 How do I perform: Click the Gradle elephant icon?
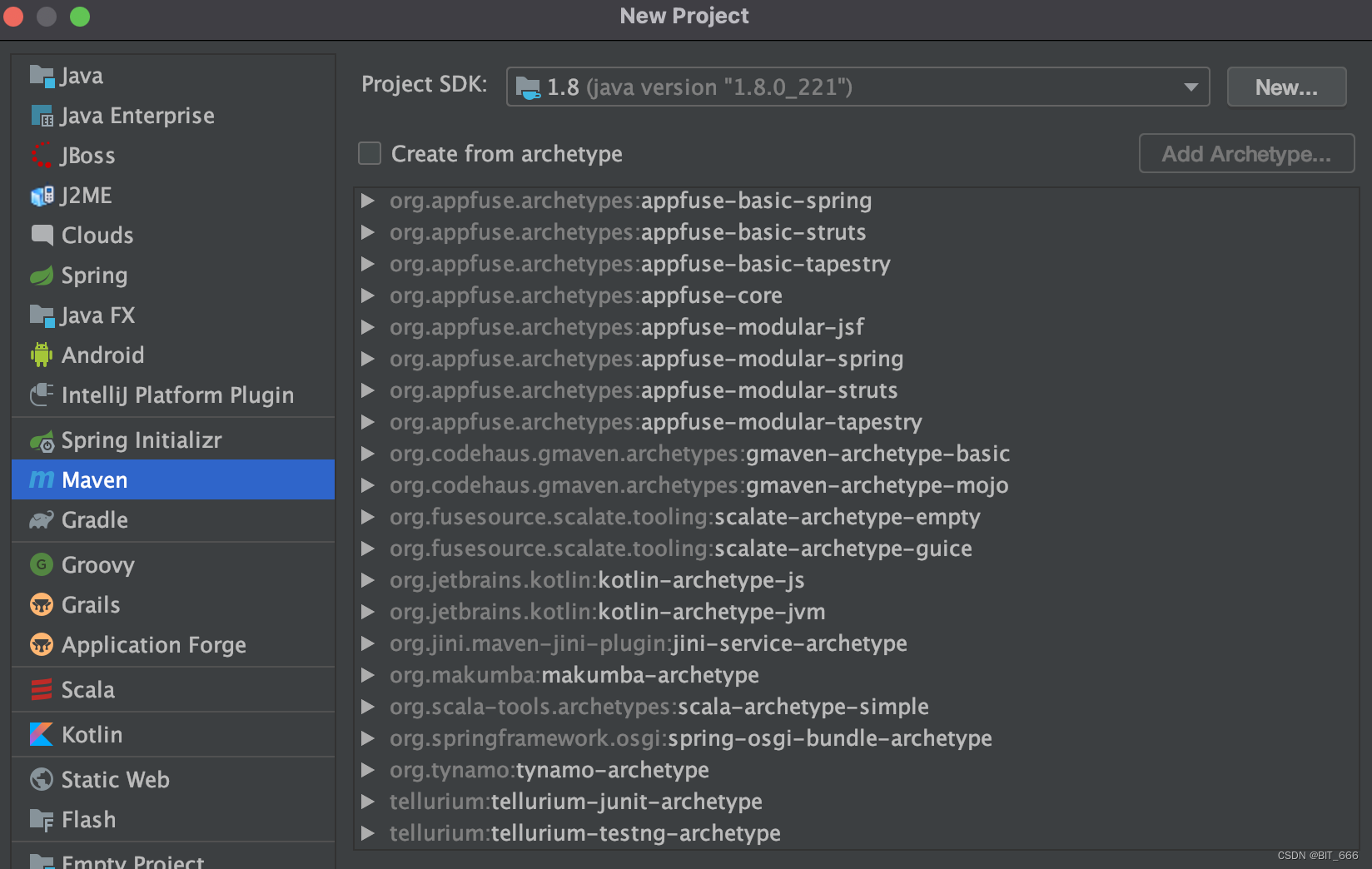click(x=42, y=520)
